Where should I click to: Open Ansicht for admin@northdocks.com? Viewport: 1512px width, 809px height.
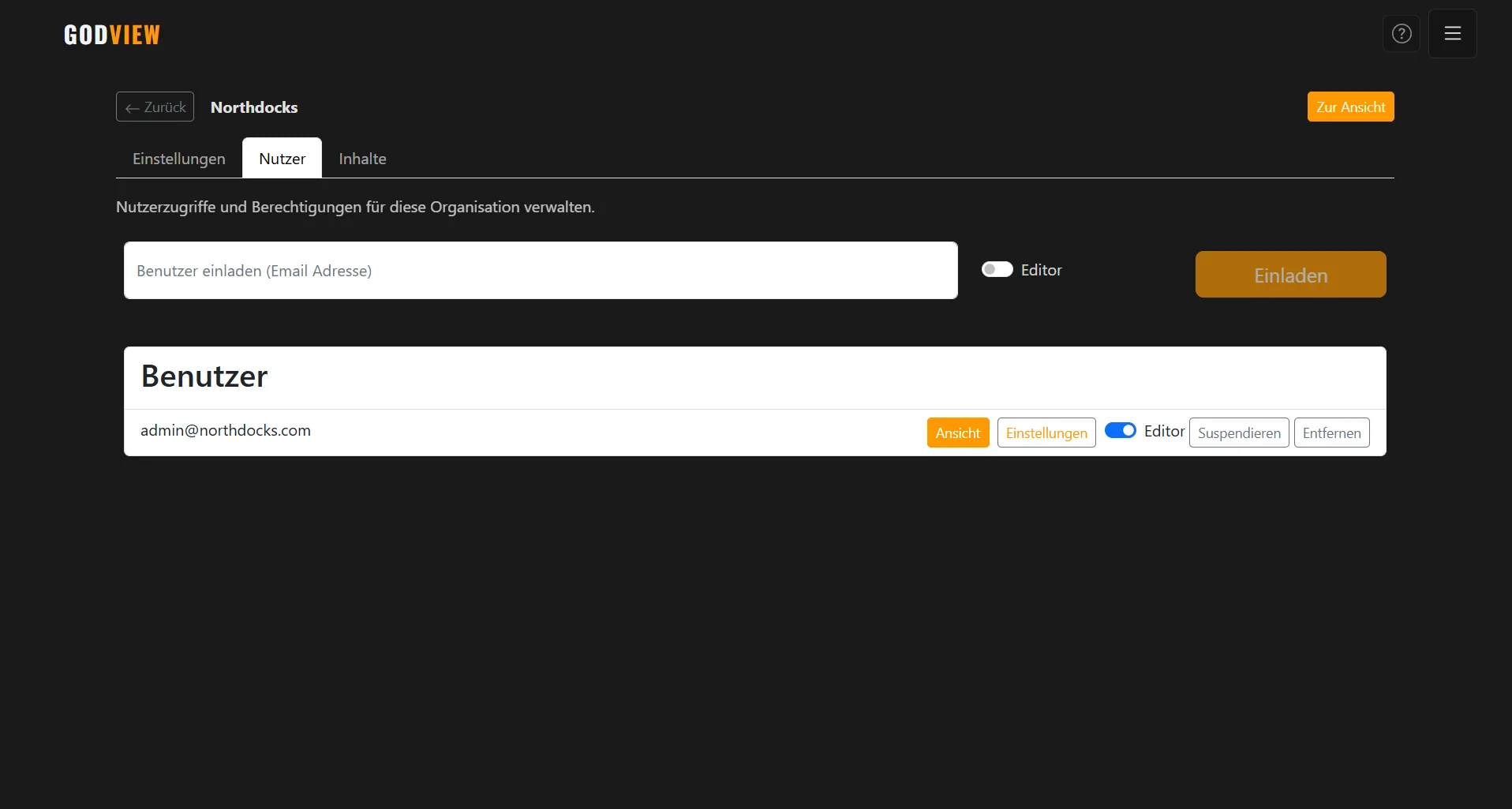(x=957, y=432)
